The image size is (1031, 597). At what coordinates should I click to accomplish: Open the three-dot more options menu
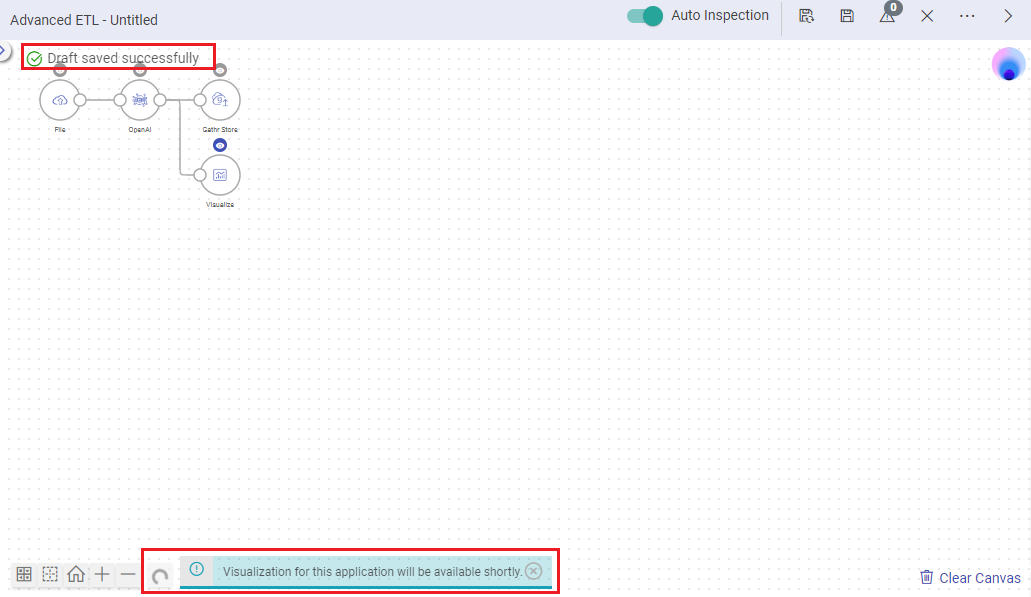(967, 16)
